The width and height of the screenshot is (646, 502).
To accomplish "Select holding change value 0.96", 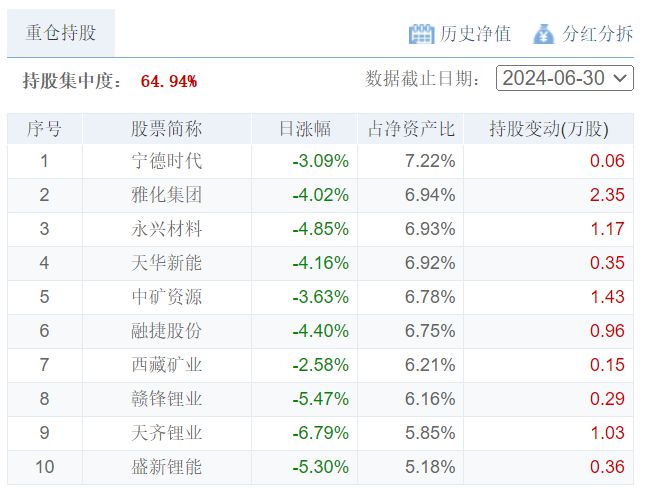I will point(607,331).
